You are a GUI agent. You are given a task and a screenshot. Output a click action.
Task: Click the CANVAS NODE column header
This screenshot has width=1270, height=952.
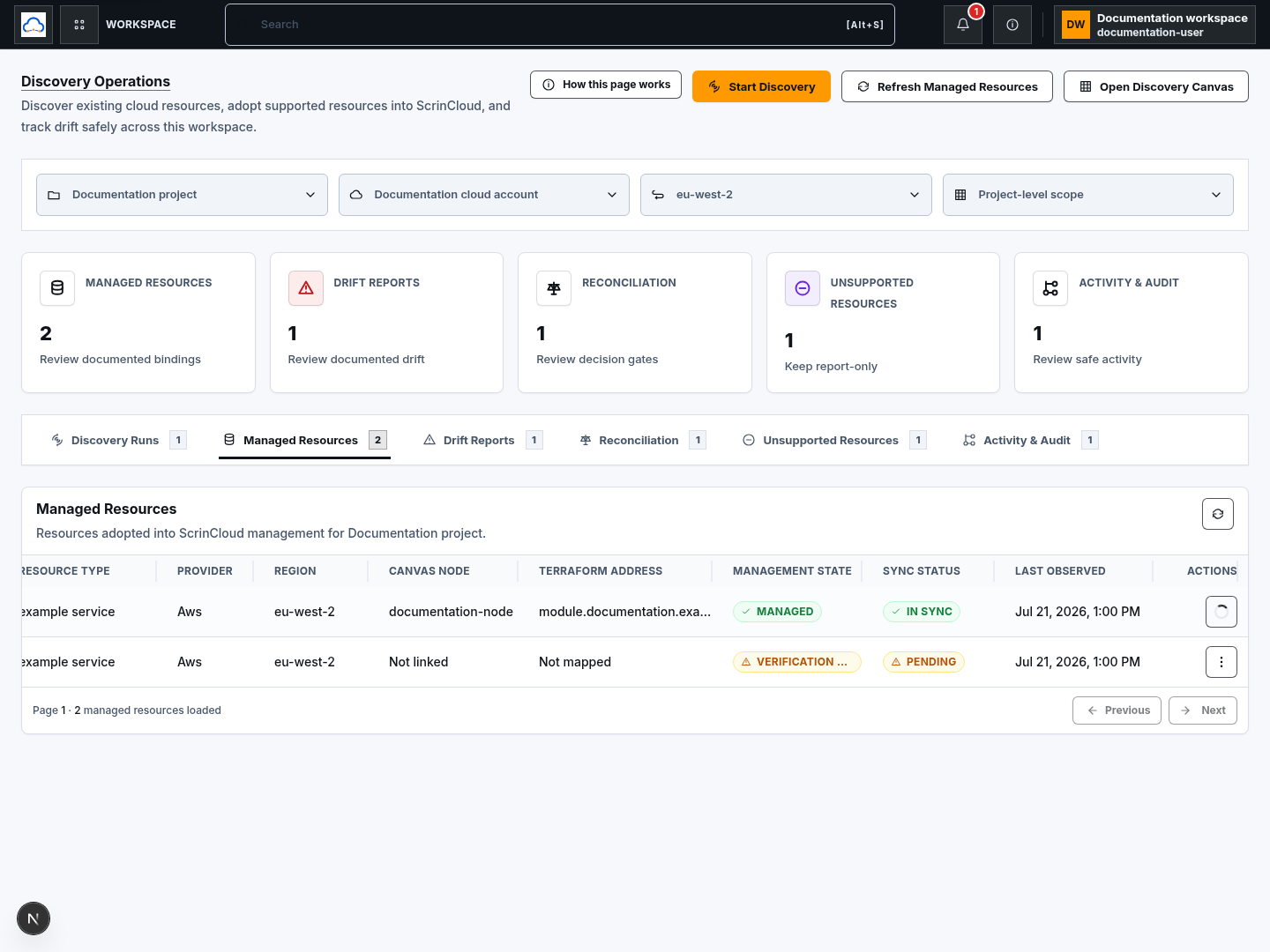[x=430, y=571]
